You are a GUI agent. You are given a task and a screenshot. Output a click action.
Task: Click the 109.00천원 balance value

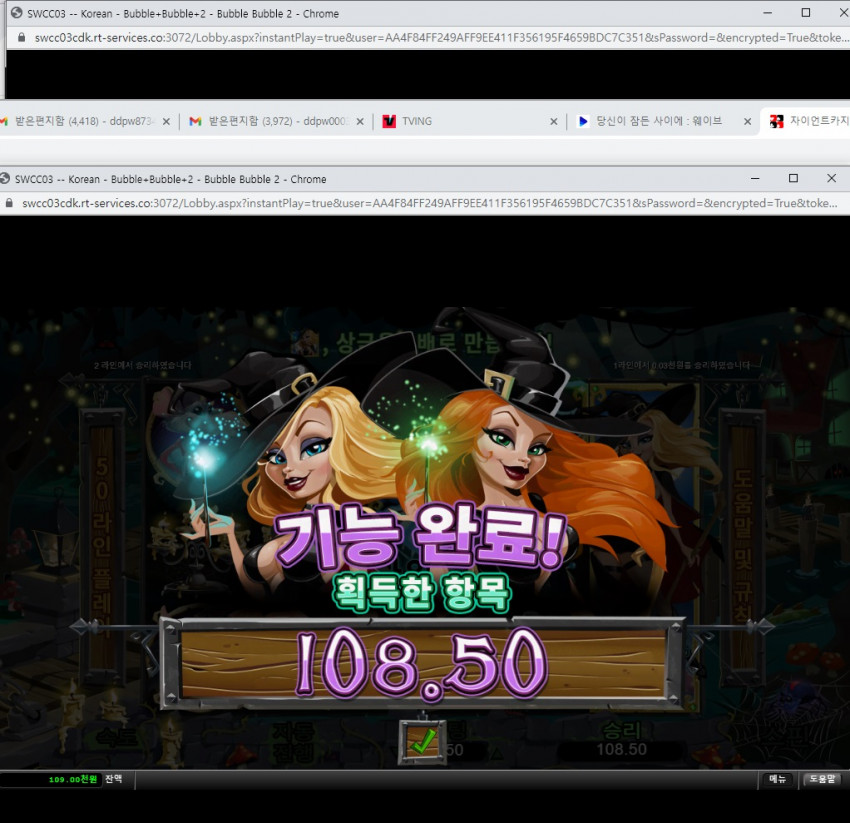click(73, 779)
